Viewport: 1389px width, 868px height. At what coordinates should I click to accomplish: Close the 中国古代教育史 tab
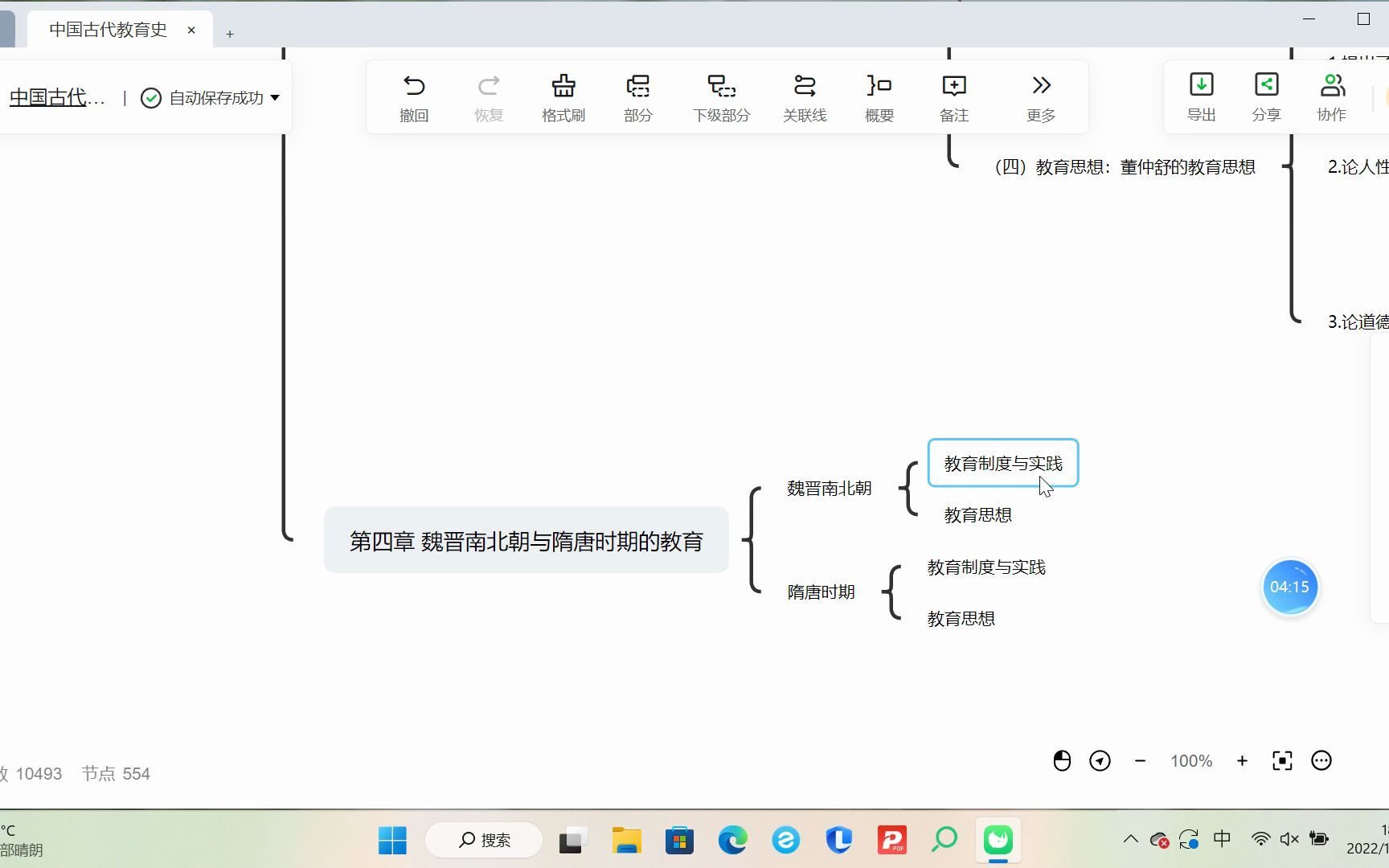click(191, 31)
